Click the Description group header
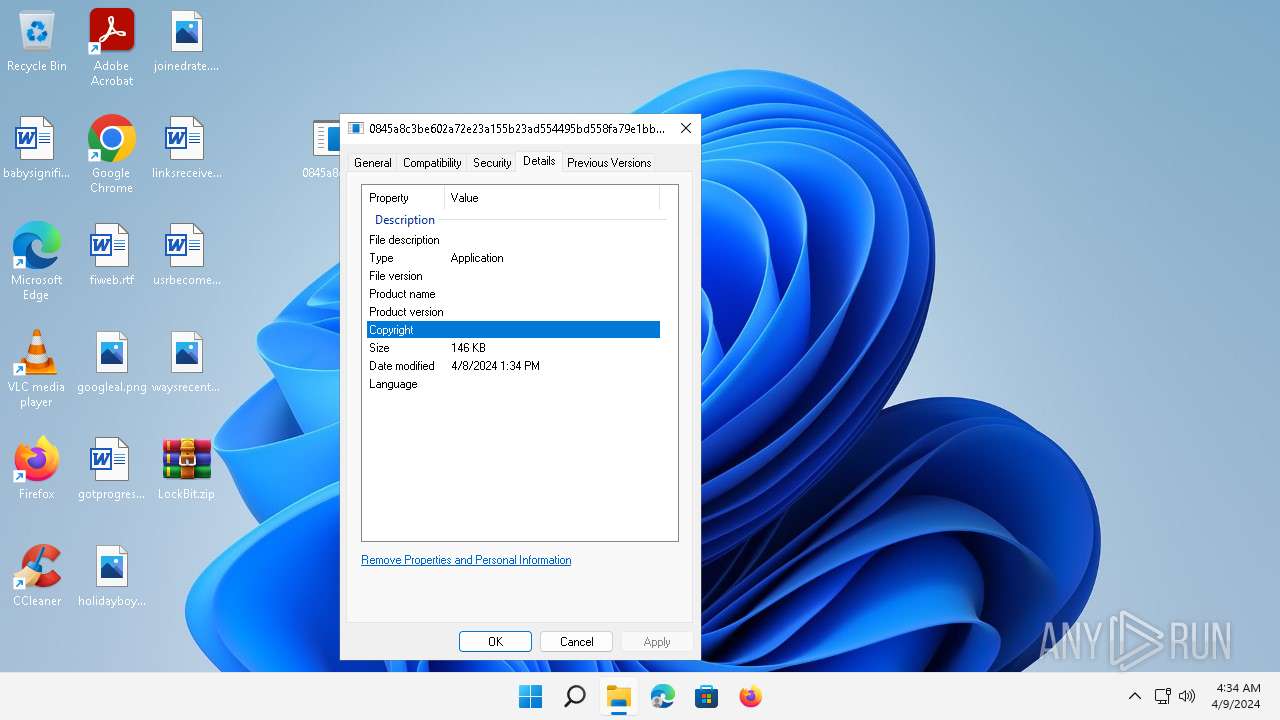 click(405, 220)
